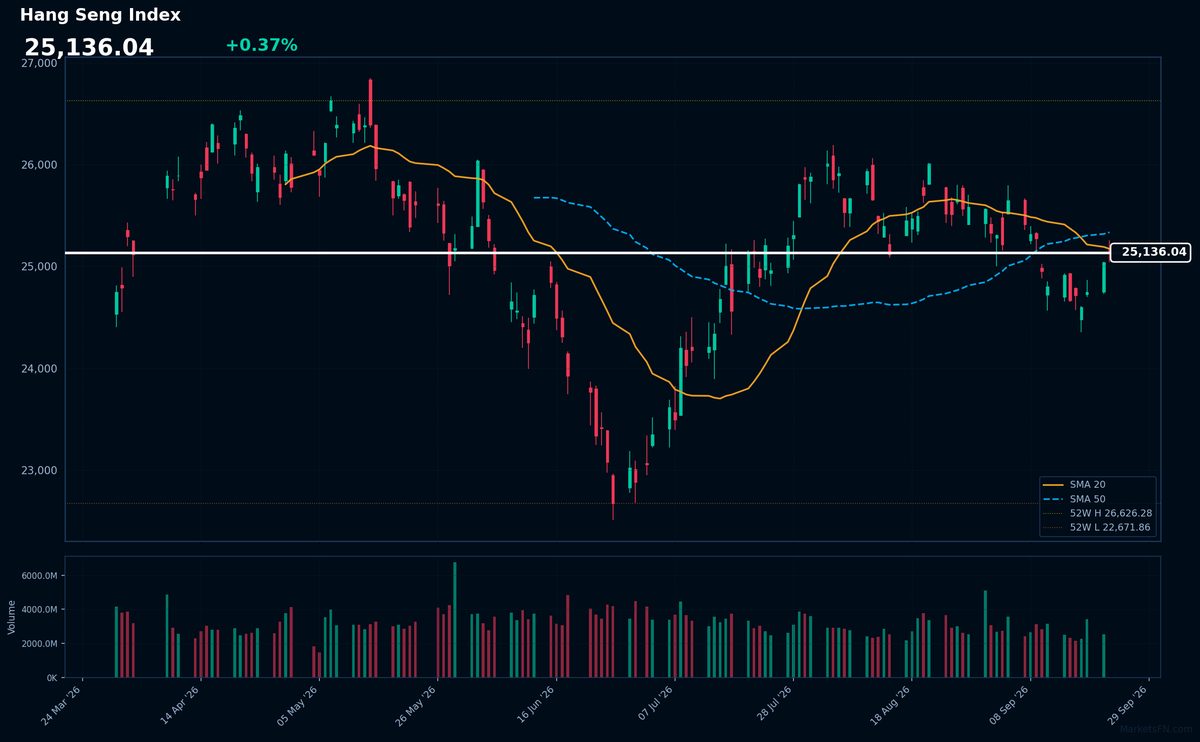Click the 26 May '26 date label

click(417, 705)
